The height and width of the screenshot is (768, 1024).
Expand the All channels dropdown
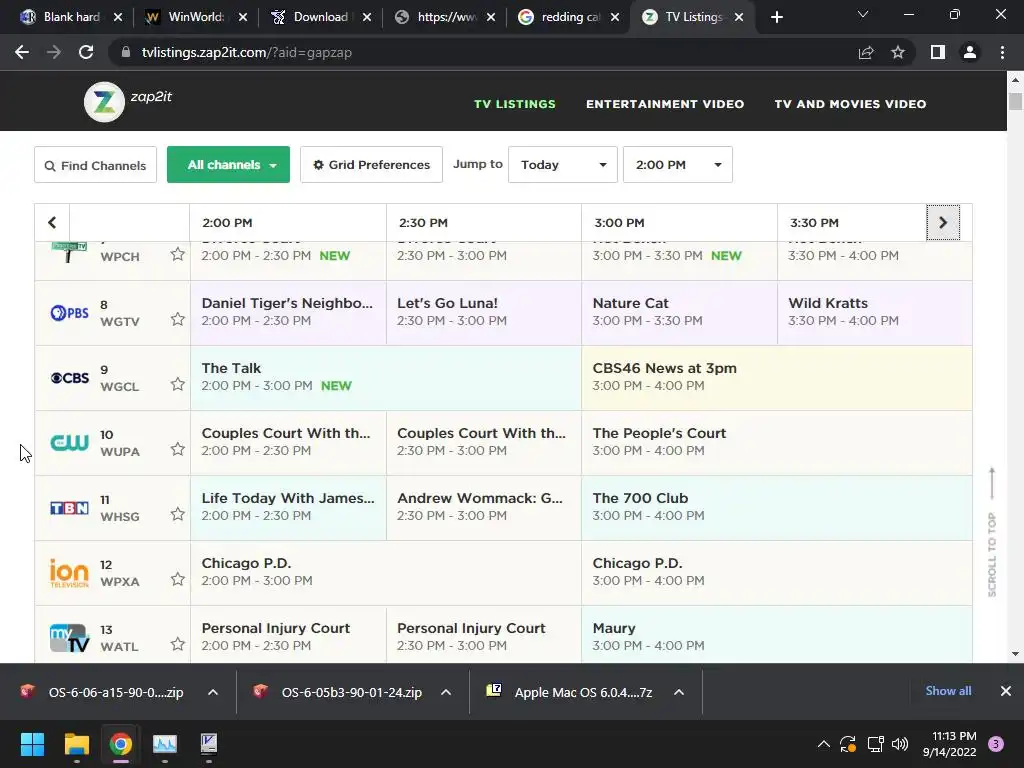coord(229,165)
